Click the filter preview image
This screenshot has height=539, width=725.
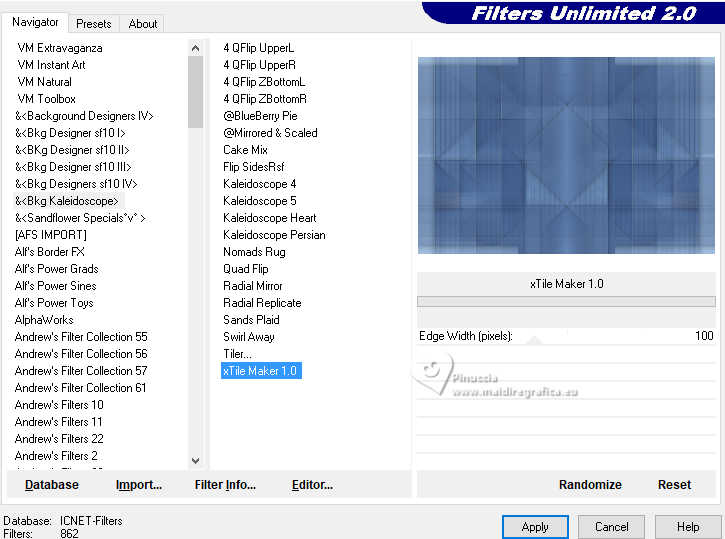[x=566, y=155]
